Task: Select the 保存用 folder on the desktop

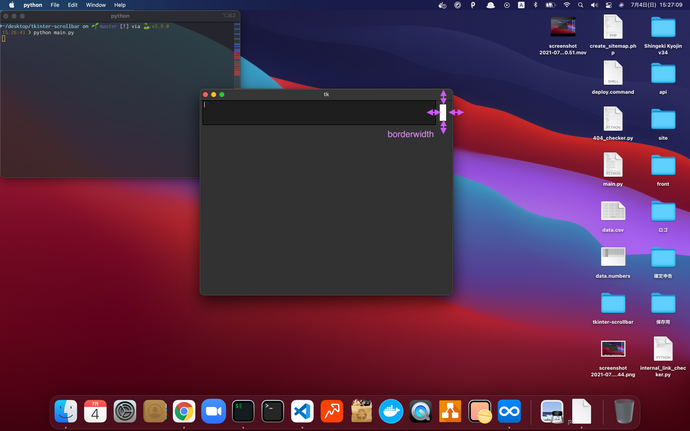Action: 663,308
